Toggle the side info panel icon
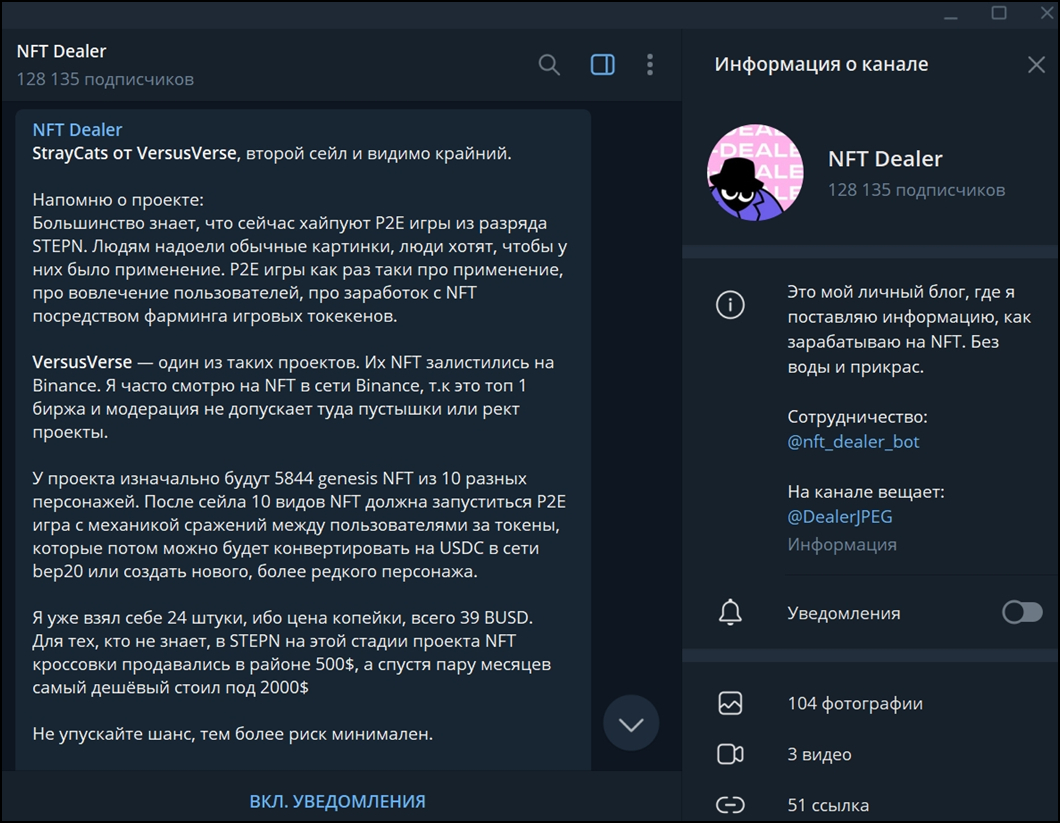1060x823 pixels. click(x=602, y=65)
